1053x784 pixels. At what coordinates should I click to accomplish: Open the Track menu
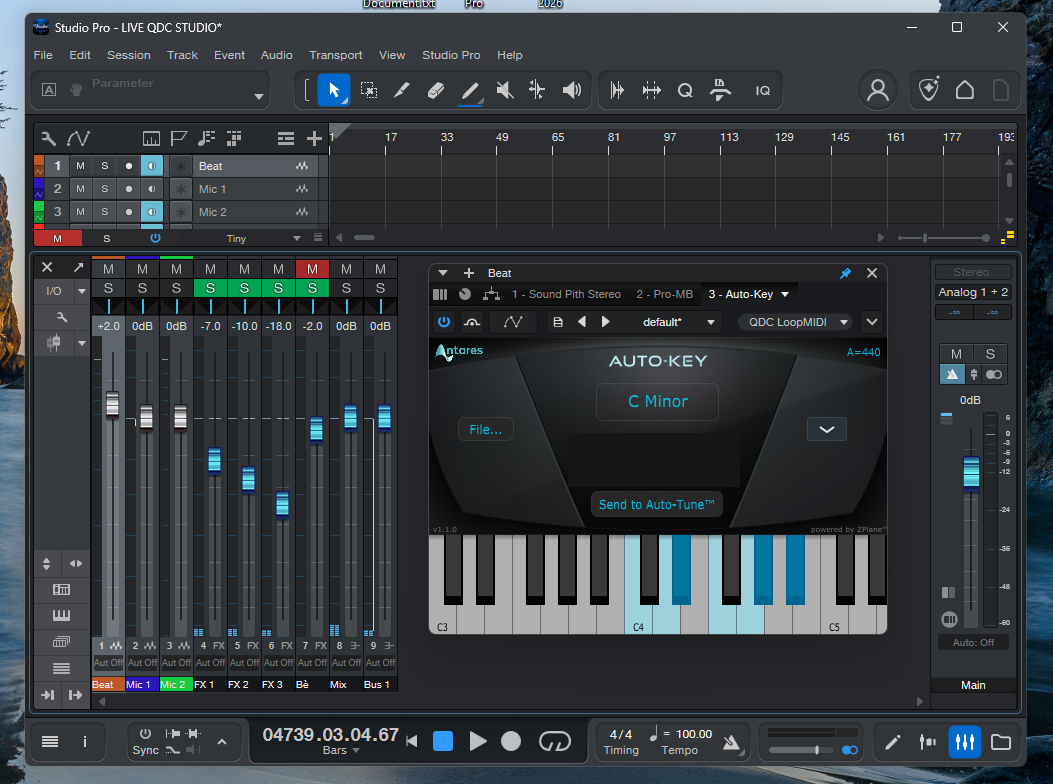click(x=182, y=55)
